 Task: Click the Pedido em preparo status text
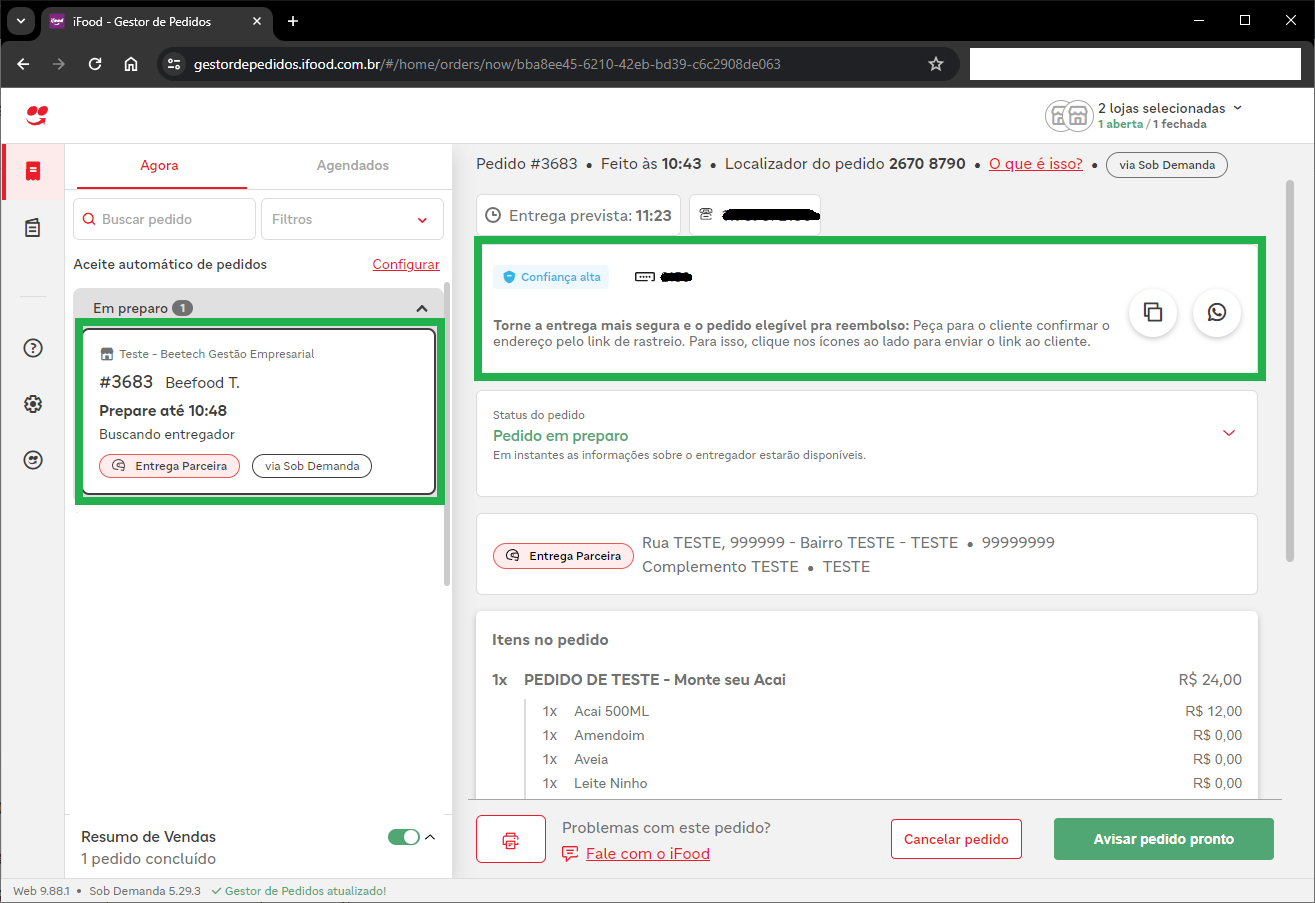[x=561, y=436]
